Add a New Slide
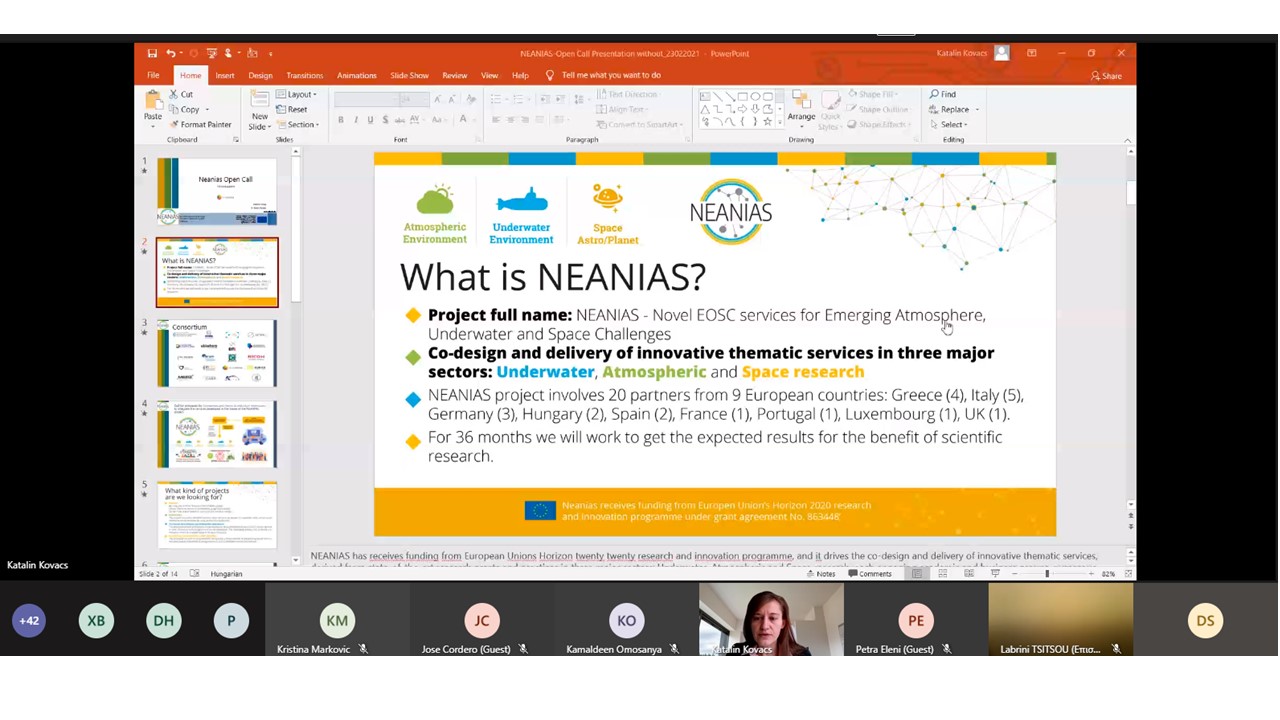This screenshot has width=1280, height=720. point(259,110)
